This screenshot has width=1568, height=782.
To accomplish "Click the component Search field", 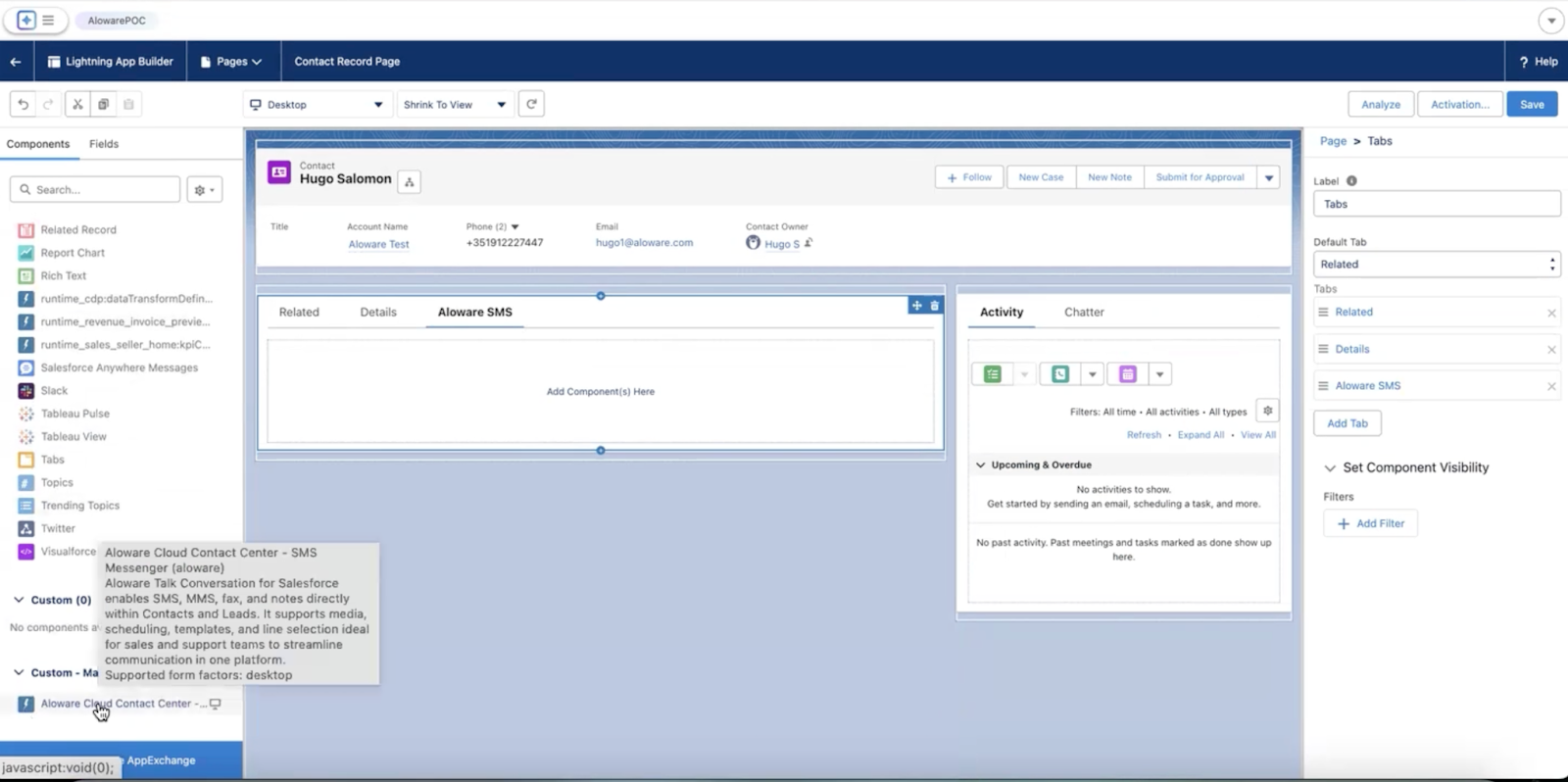I will [95, 190].
